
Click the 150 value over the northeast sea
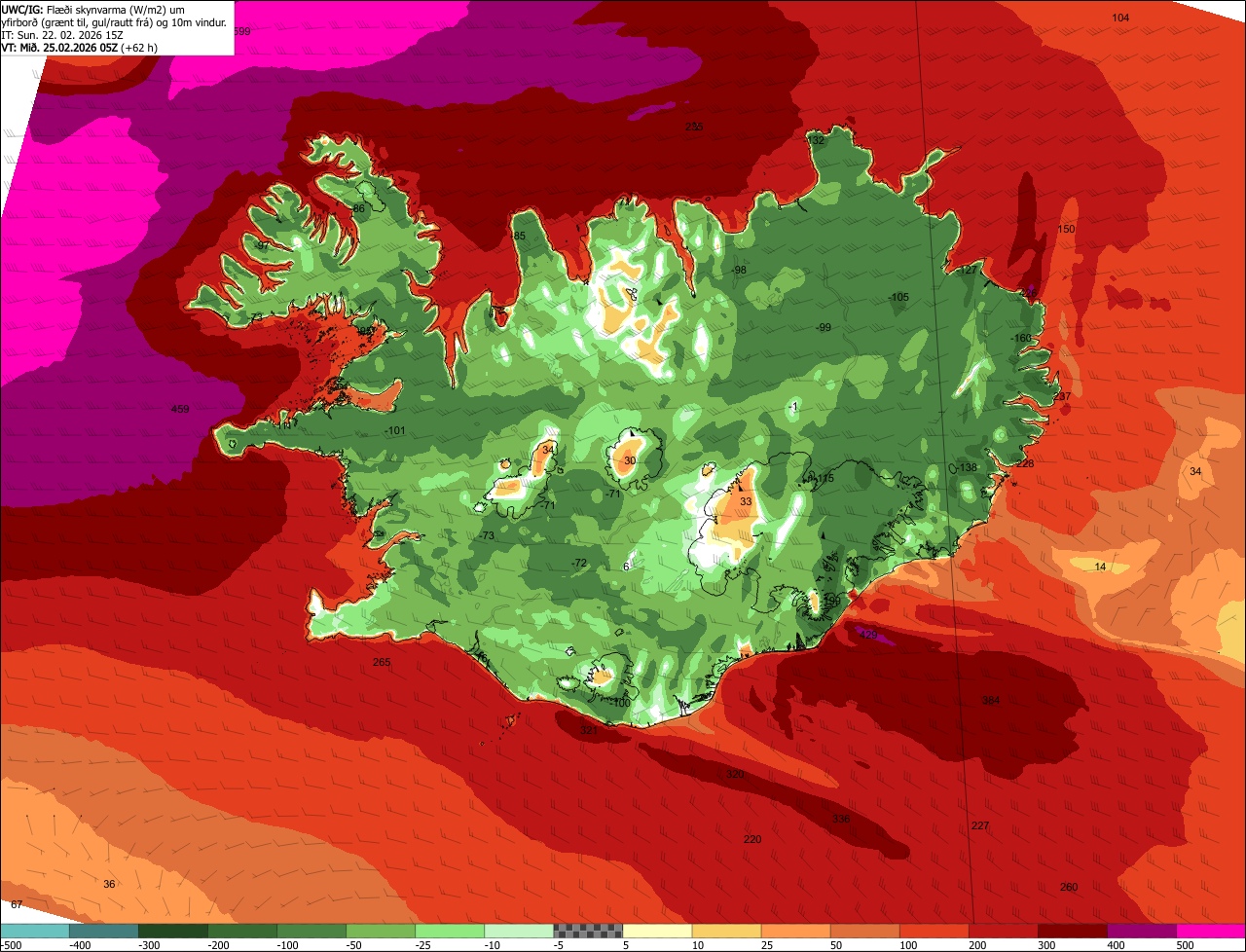point(1066,229)
